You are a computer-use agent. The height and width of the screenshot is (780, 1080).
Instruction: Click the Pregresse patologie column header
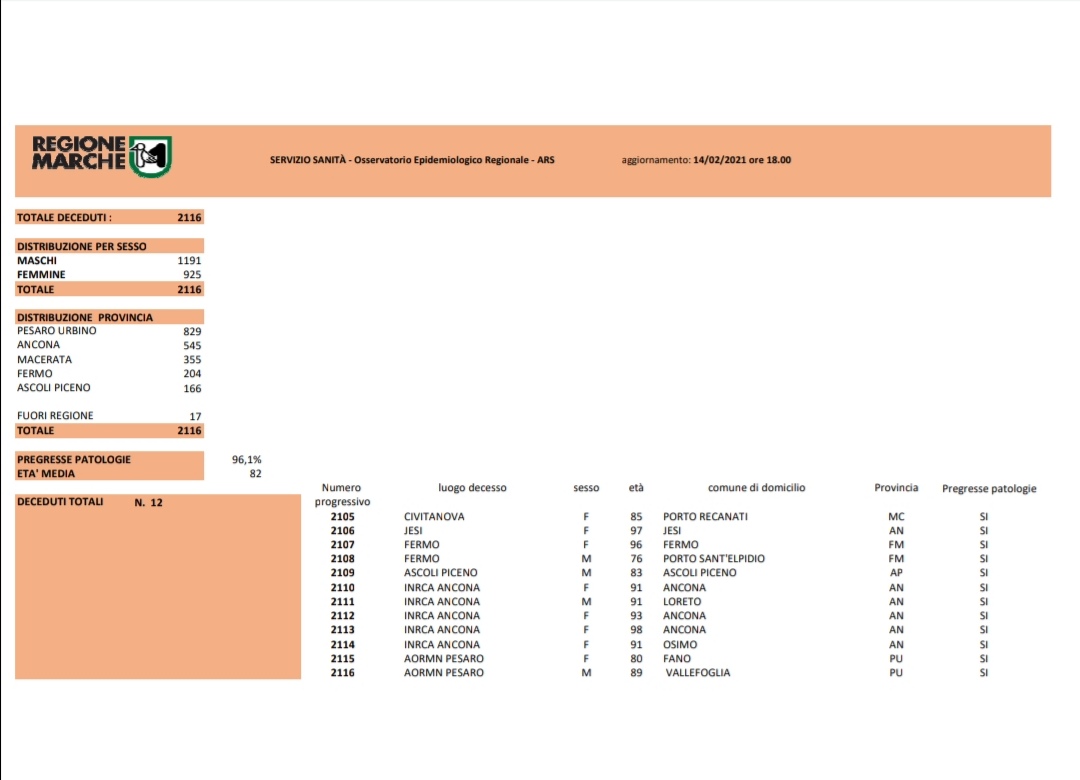click(x=989, y=489)
